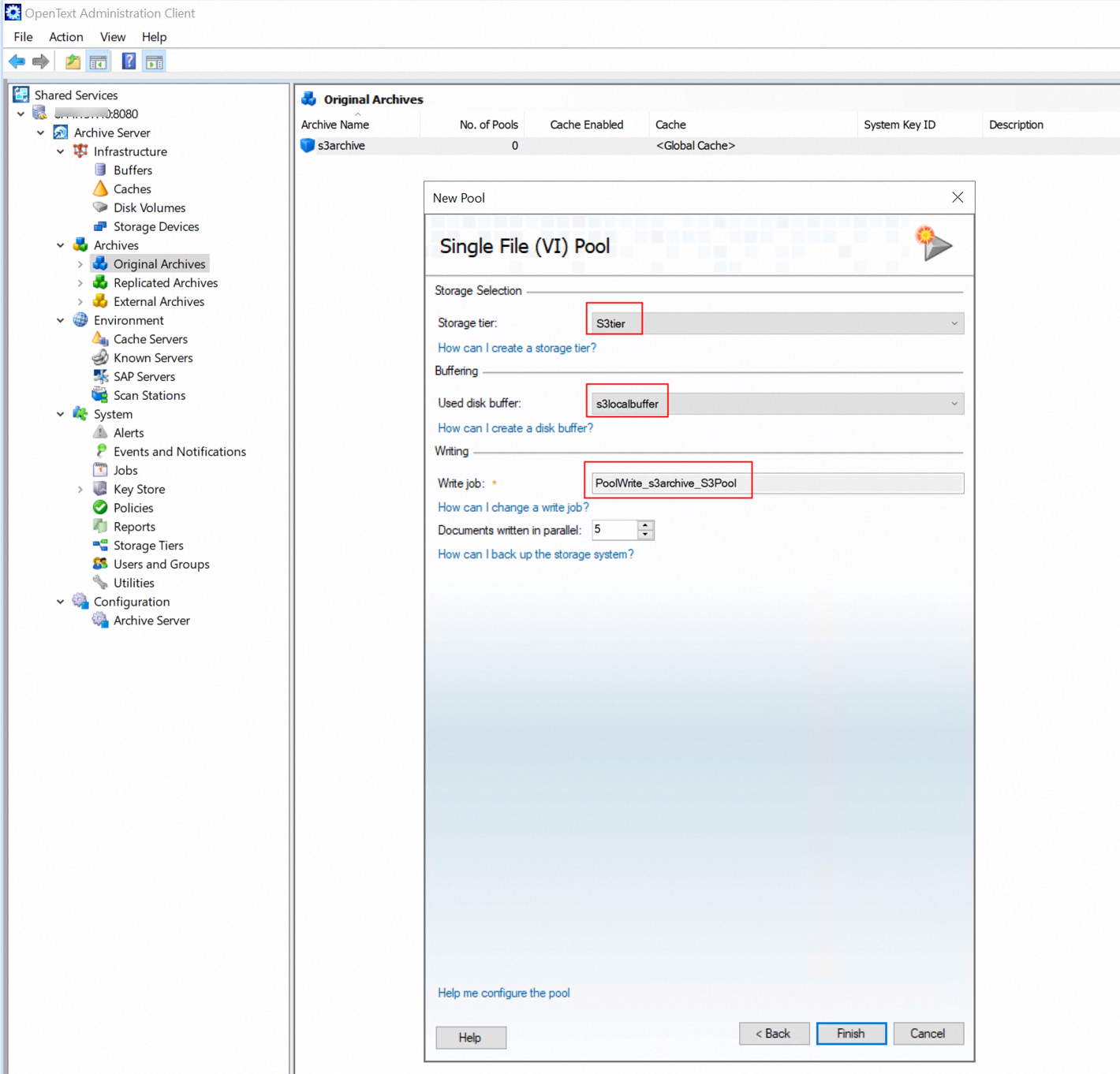Click the Help button in the New Pool dialog

click(x=470, y=1038)
